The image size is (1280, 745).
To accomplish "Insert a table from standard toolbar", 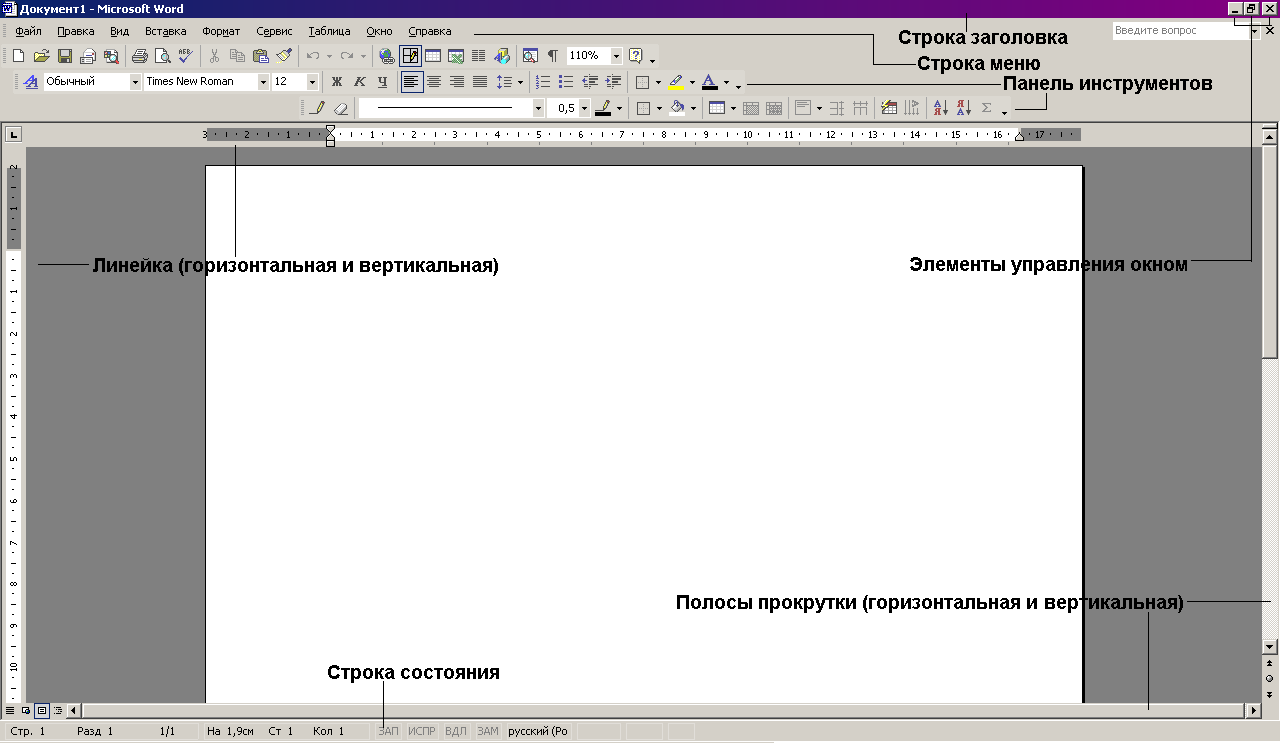I will coord(433,56).
